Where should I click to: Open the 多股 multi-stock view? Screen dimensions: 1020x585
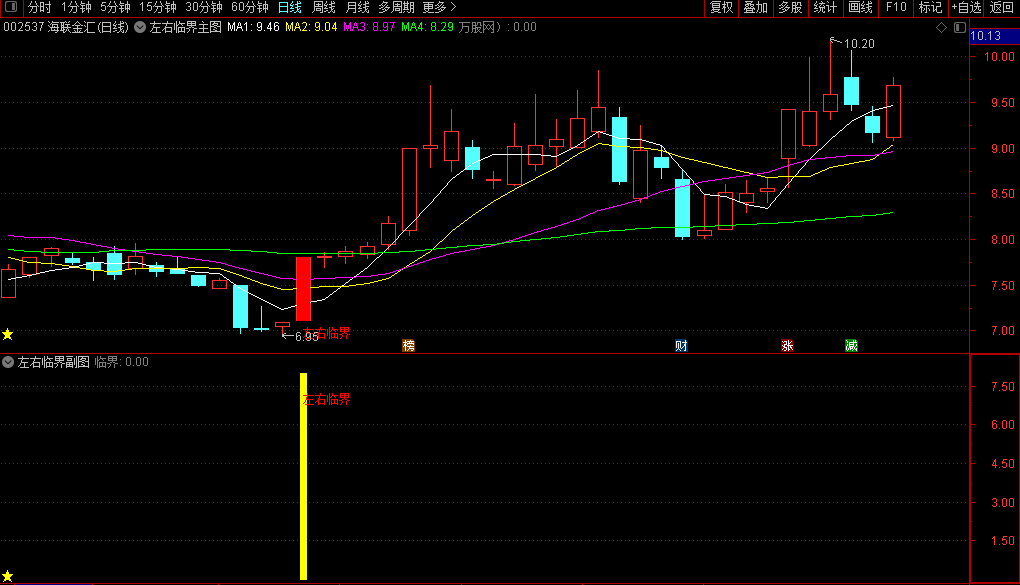(790, 7)
